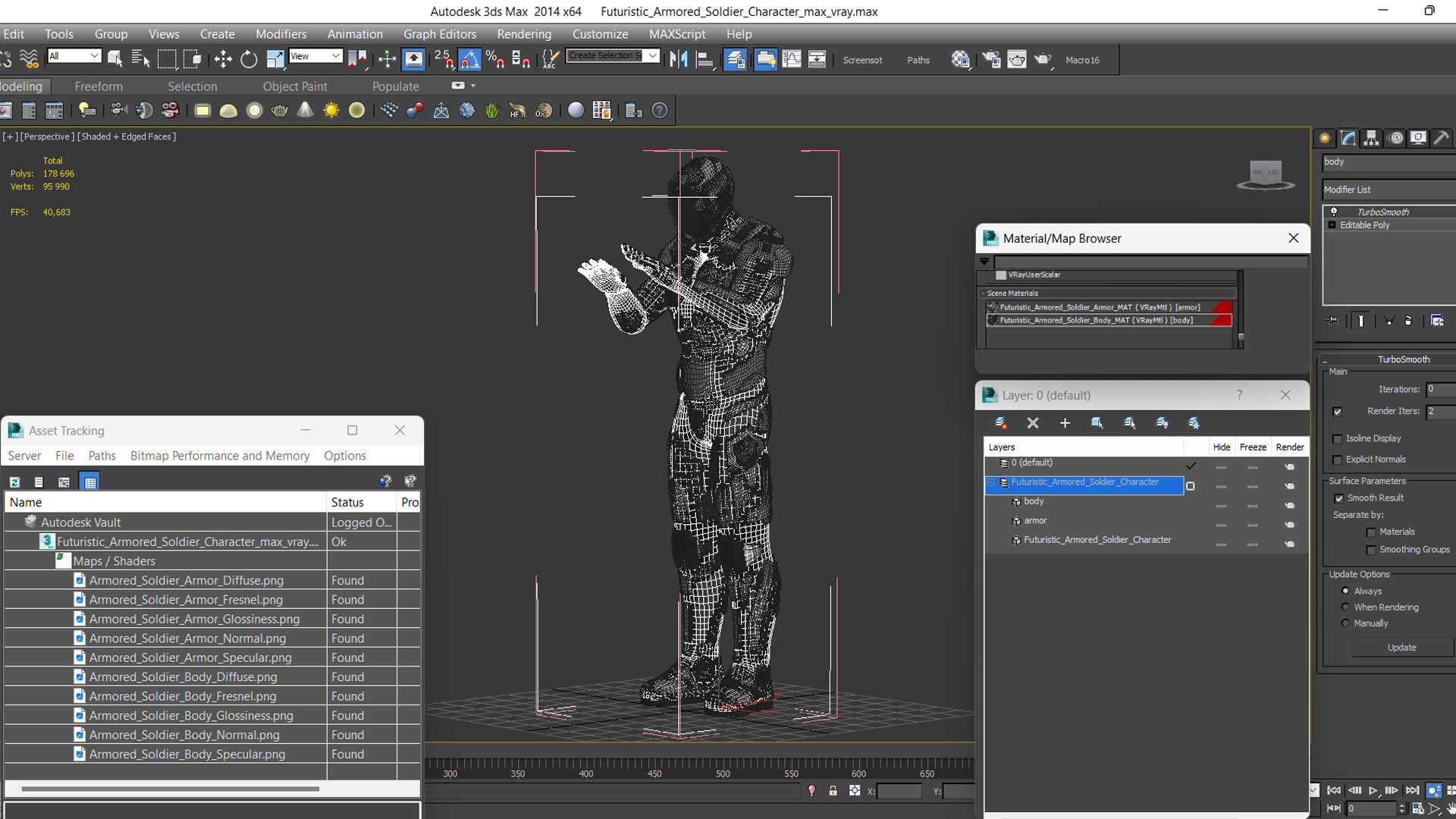This screenshot has height=819, width=1456.
Task: Toggle Percent Snap
Action: coord(495,59)
